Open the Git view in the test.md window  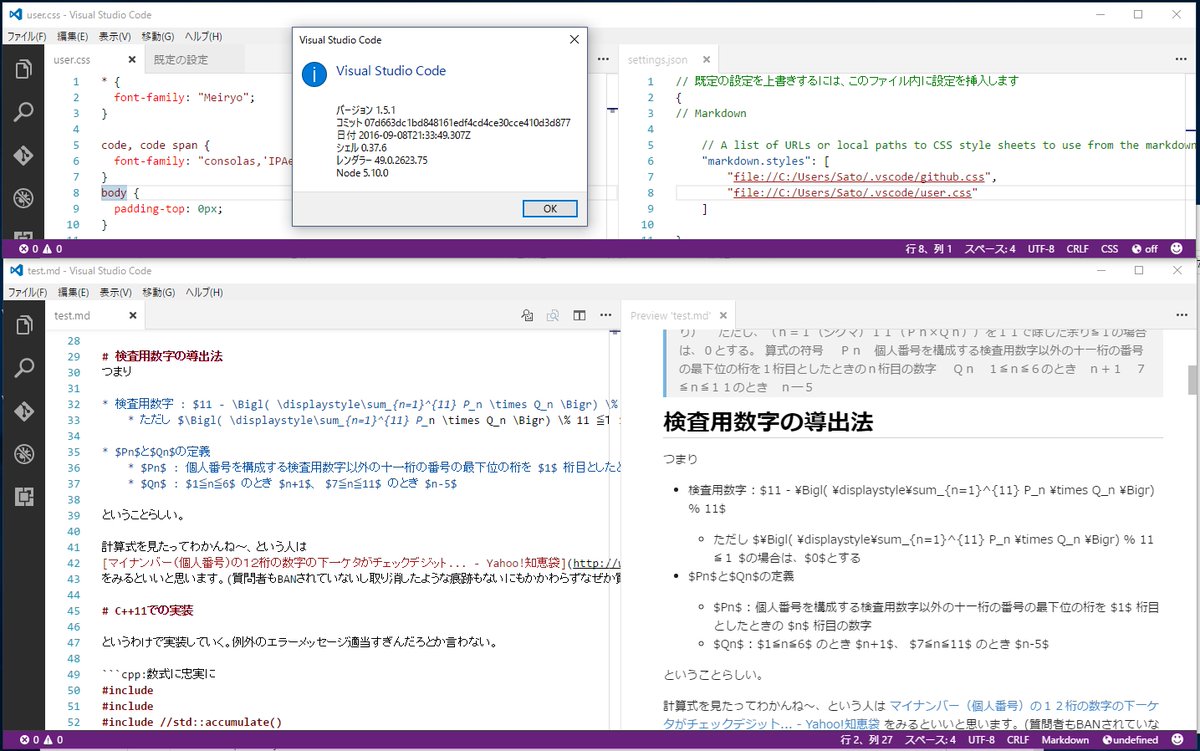tap(22, 412)
